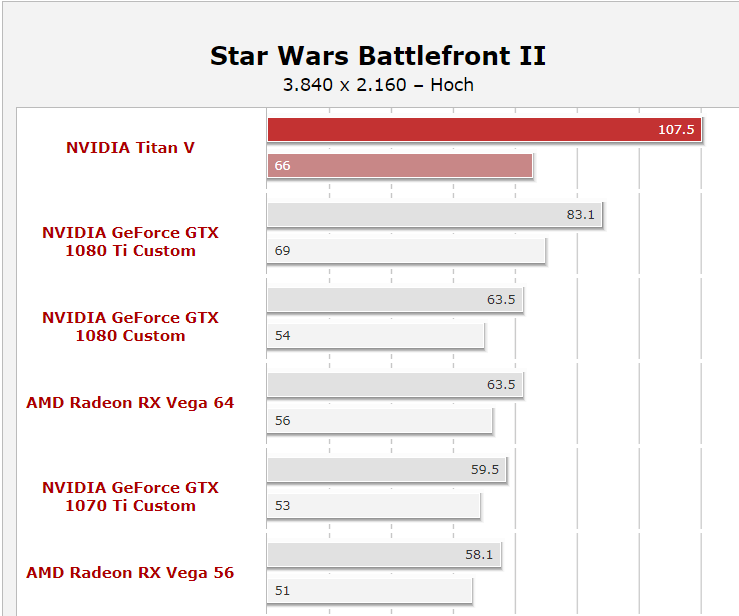Screen dimensions: 739x616
Task: Select the 63.5 bar for RX Vega 64
Action: (395, 385)
